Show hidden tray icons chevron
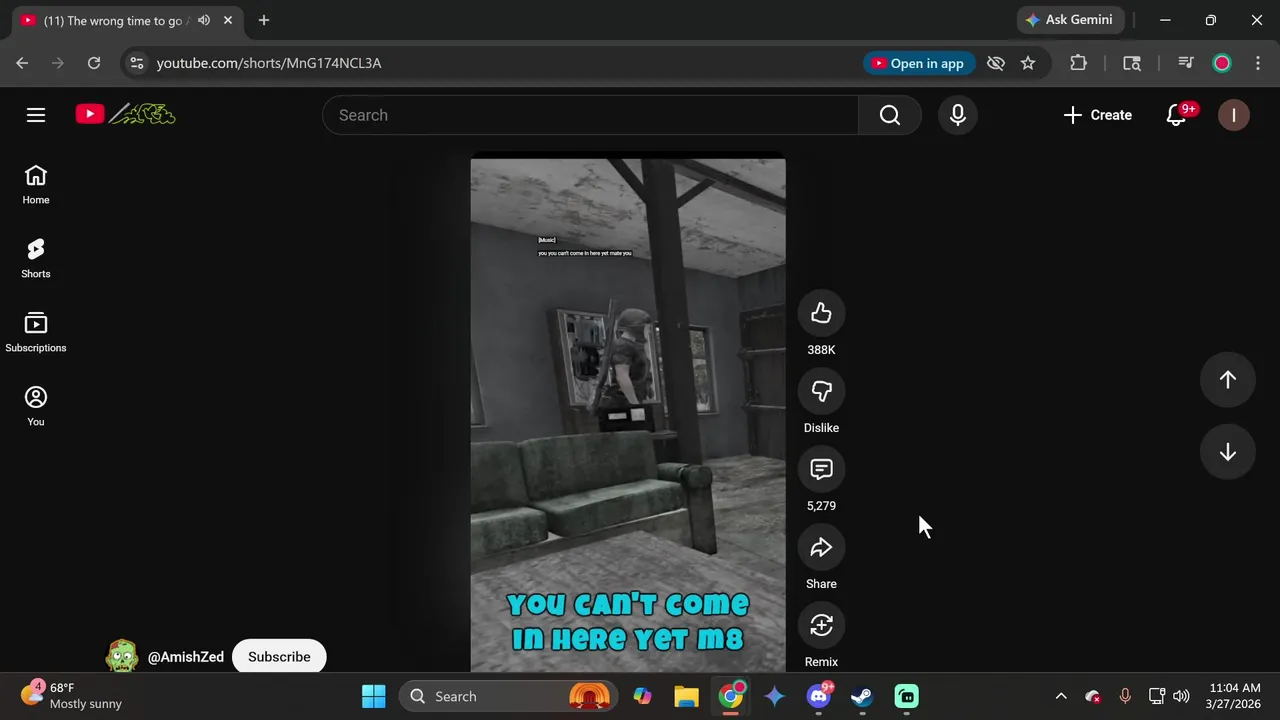Image resolution: width=1280 pixels, height=720 pixels. click(1061, 696)
